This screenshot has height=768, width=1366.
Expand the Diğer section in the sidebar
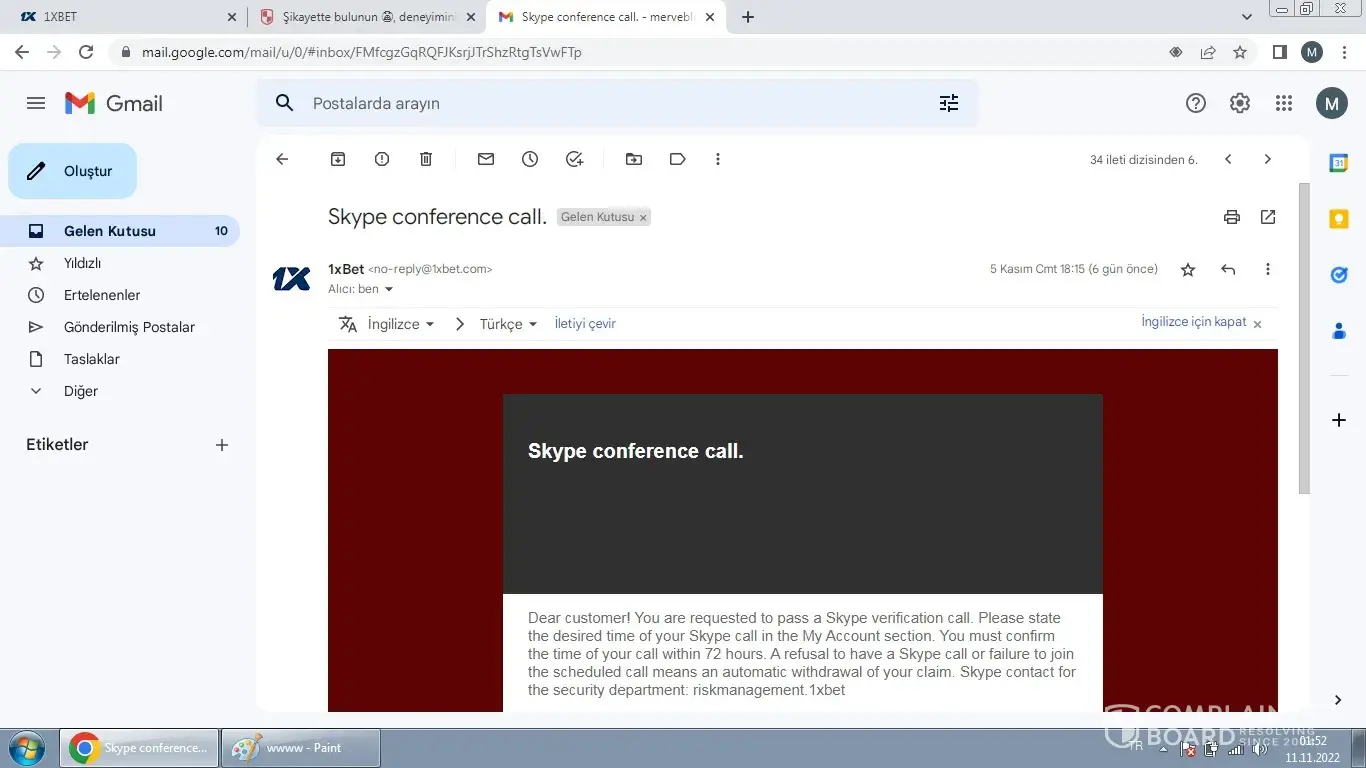tap(80, 391)
